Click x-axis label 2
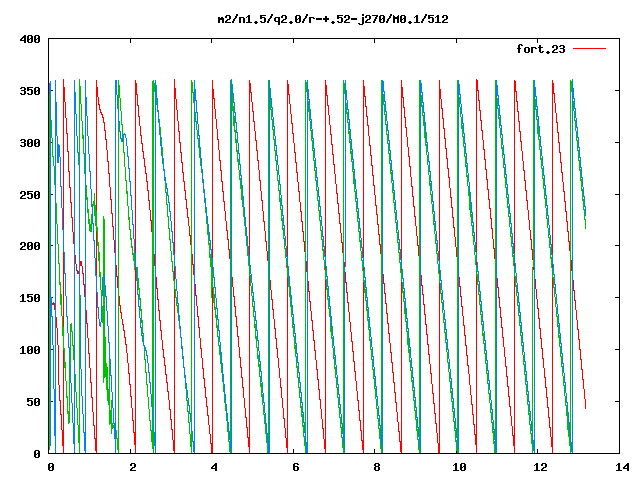640x480 pixels. [x=132, y=467]
